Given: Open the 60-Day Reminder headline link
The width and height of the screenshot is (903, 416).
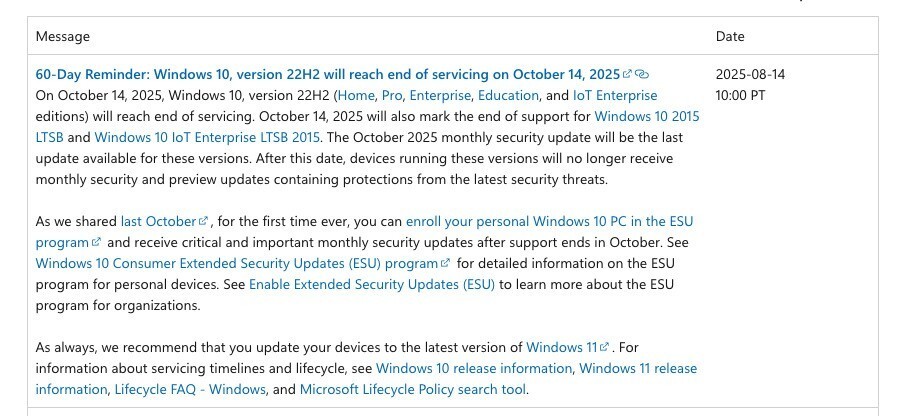Looking at the screenshot, I should click(x=328, y=74).
